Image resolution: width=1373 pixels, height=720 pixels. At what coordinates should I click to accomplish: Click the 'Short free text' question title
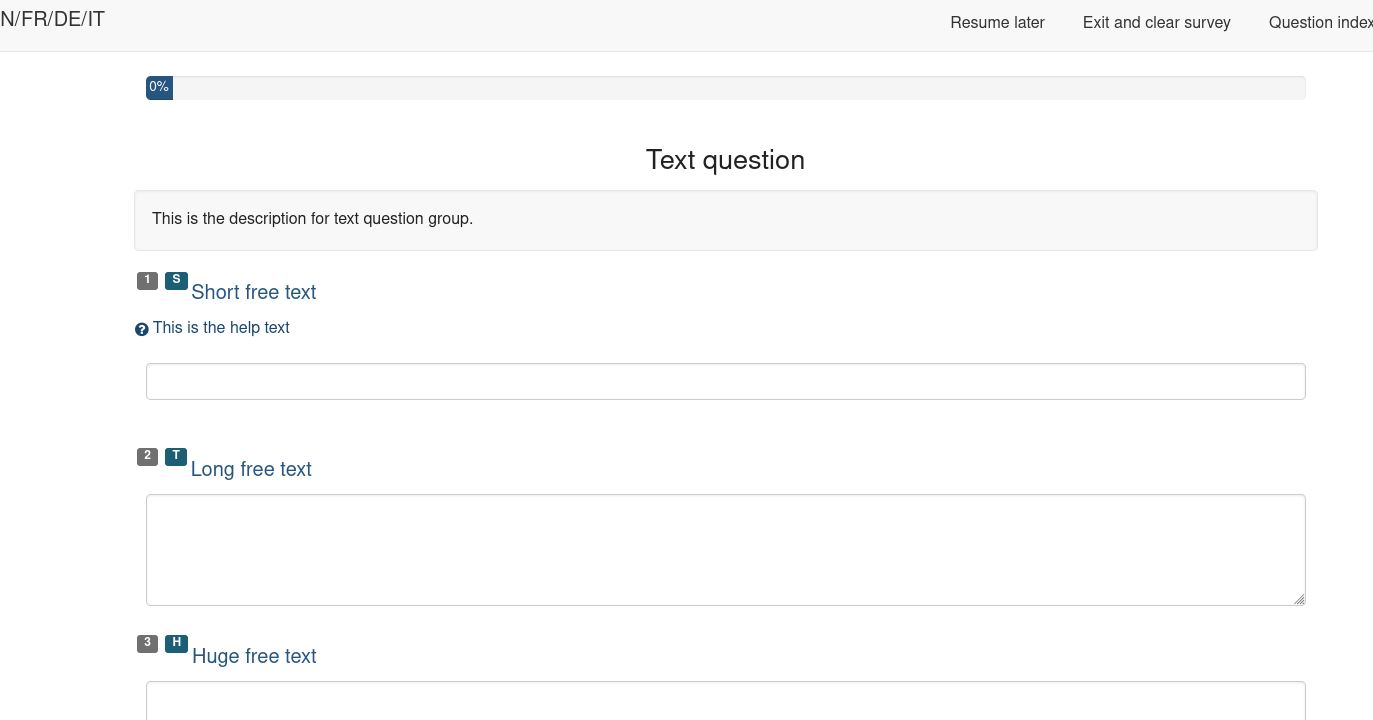[x=254, y=292]
